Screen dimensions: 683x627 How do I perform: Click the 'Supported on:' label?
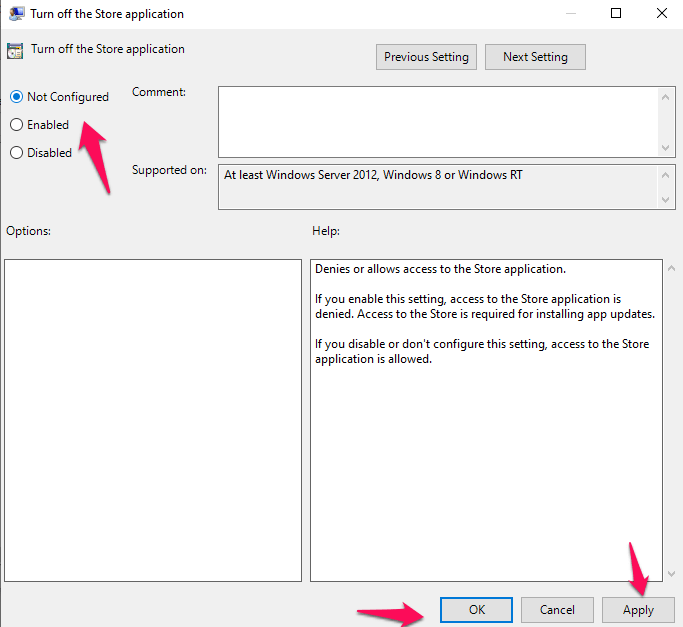coord(169,170)
